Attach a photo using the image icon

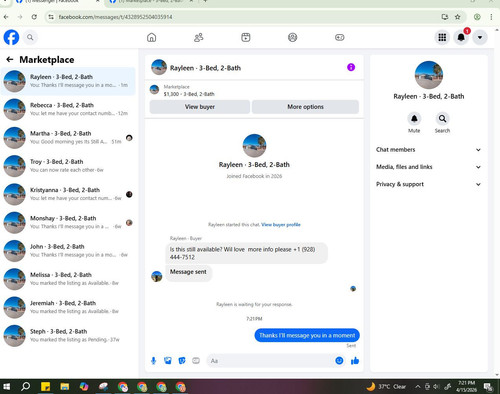(168, 361)
